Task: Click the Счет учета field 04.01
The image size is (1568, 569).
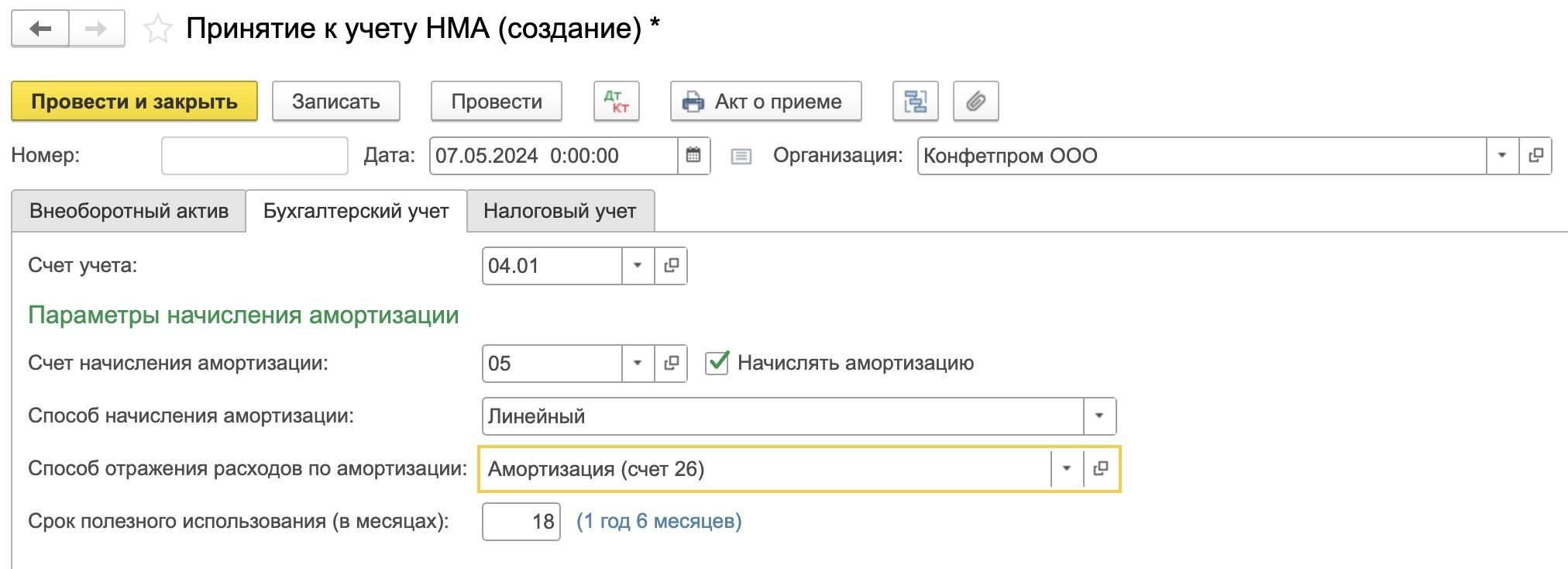Action: click(552, 266)
